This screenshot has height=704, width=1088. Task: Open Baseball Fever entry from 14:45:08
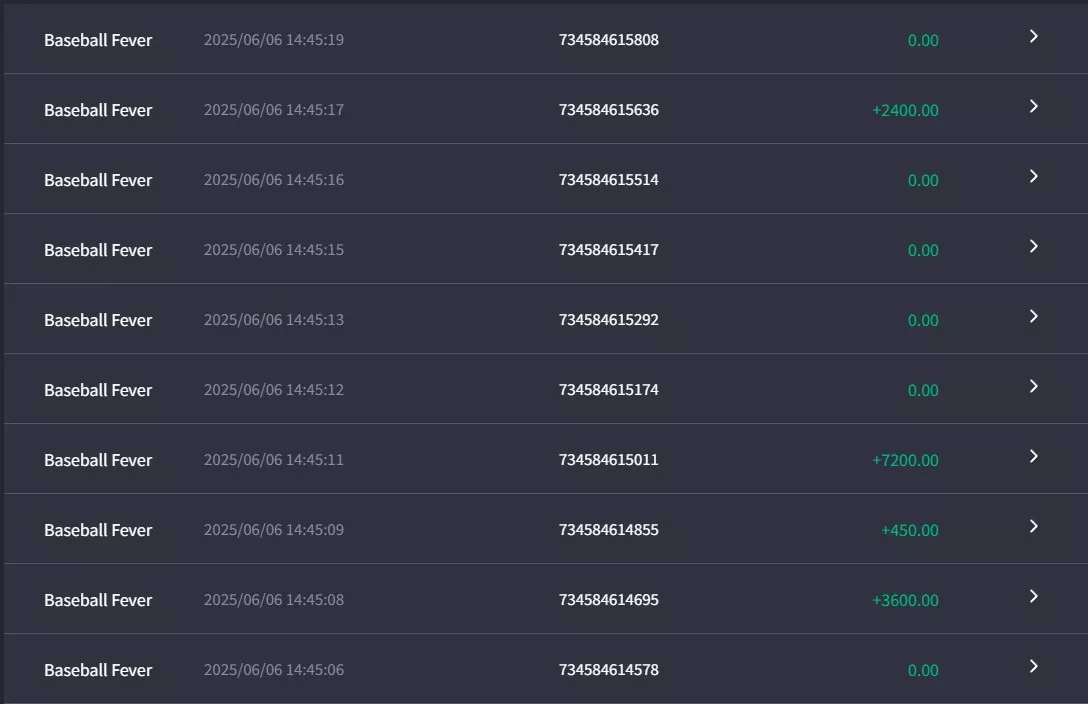point(546,599)
